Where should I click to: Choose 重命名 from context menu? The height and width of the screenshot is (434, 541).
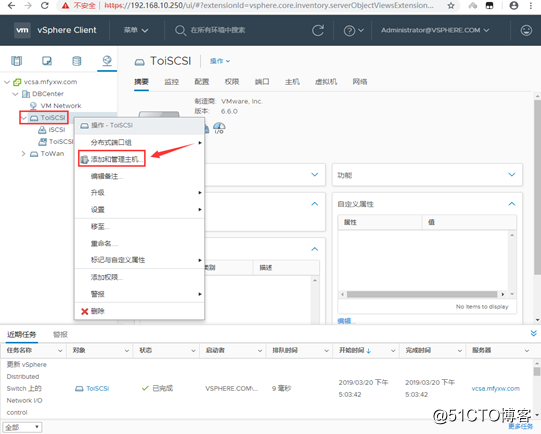coord(139,244)
